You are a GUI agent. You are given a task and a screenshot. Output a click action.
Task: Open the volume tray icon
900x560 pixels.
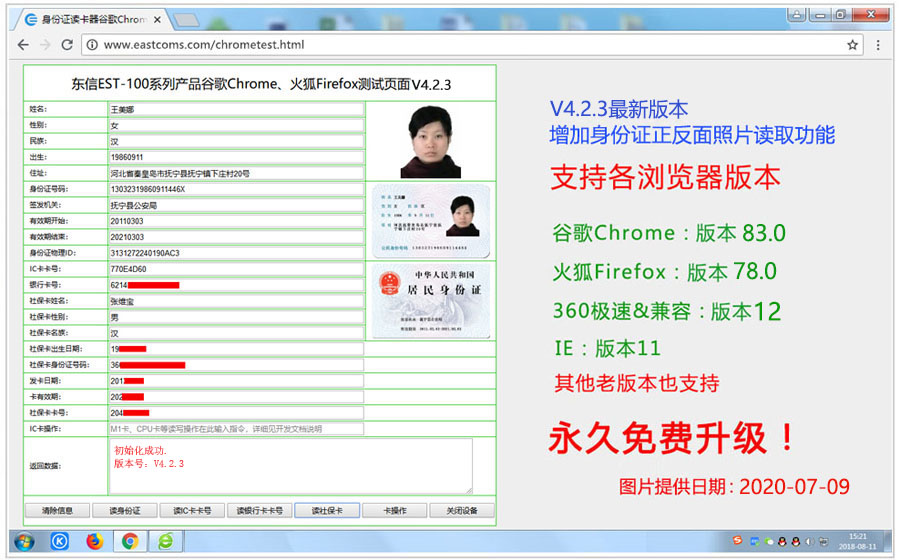(x=809, y=541)
